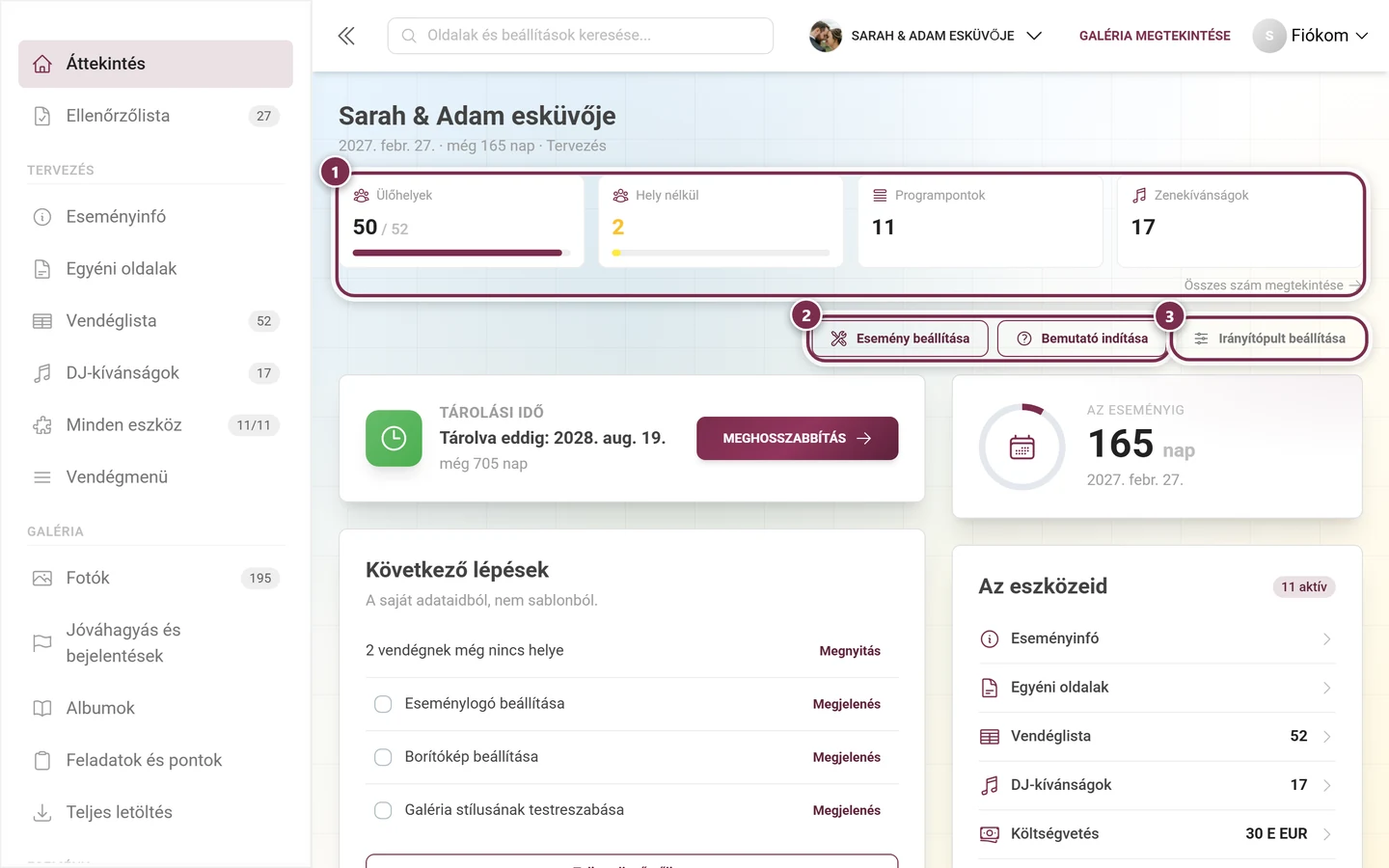Click the calendar icon in the countdown card
1389x868 pixels.
click(1022, 448)
